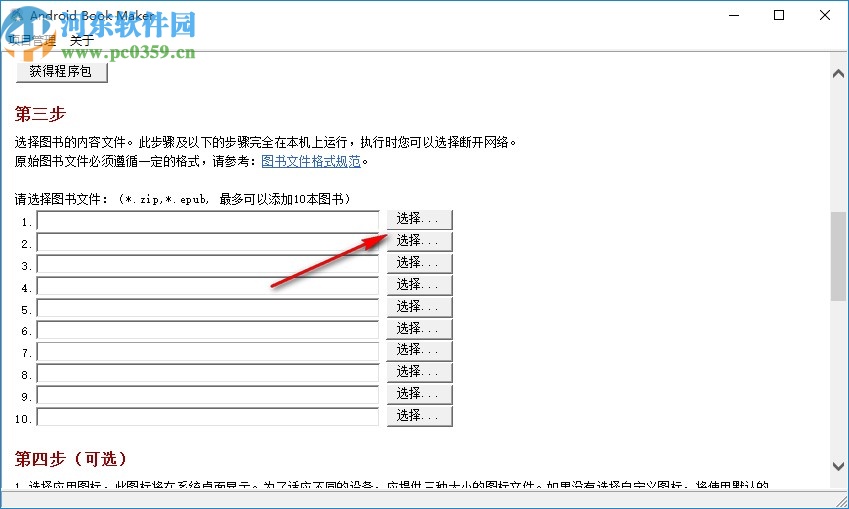
Task: Click the 第三步 heading
Action: coord(40,114)
